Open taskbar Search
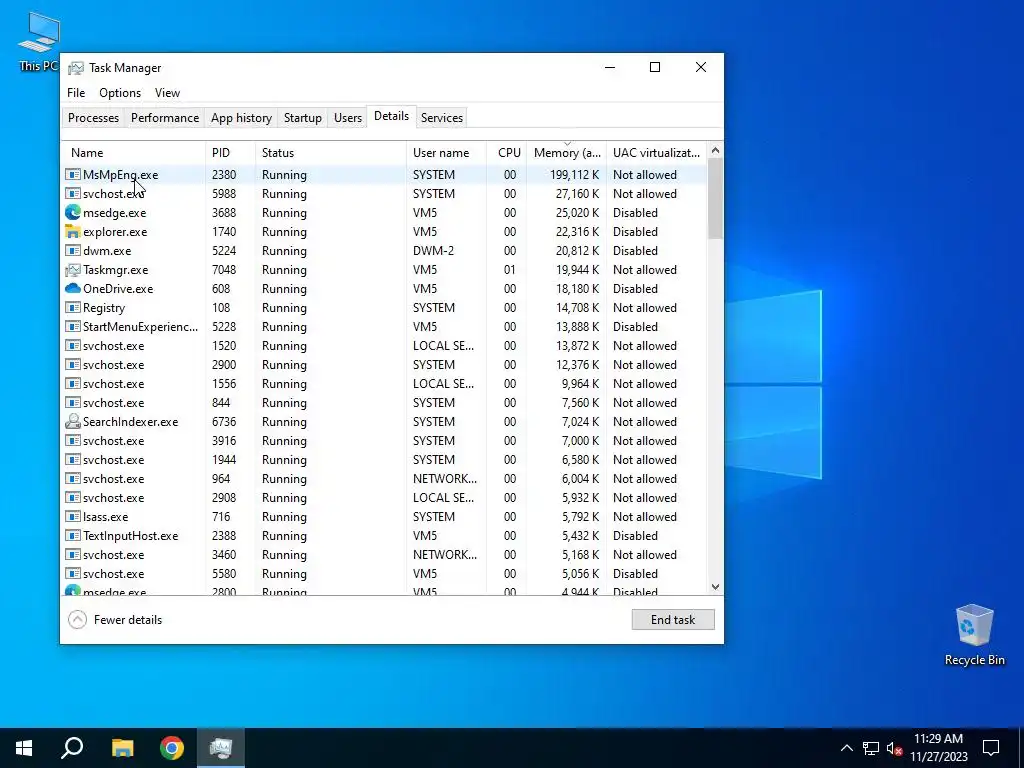 coord(72,748)
